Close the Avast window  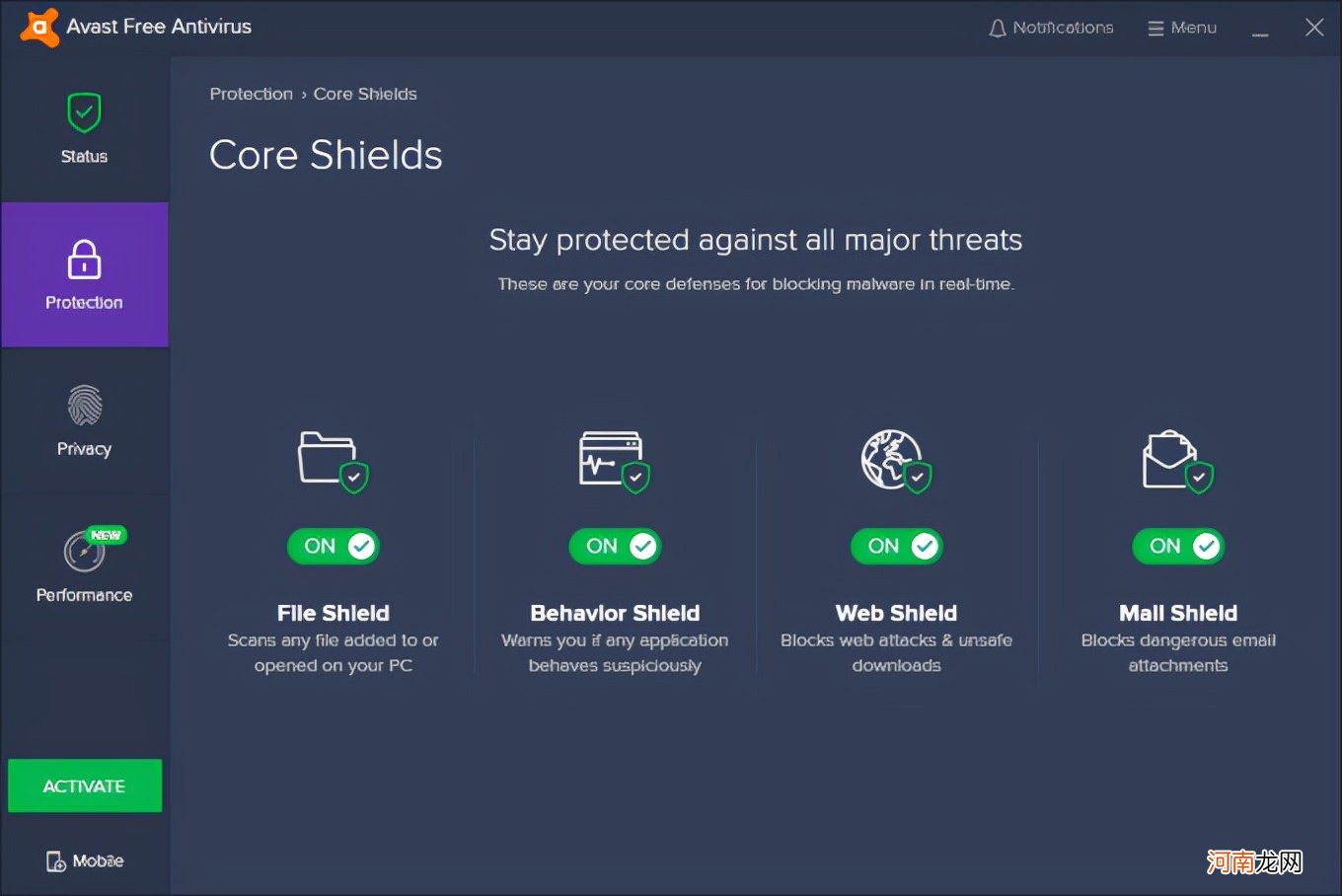(1314, 28)
